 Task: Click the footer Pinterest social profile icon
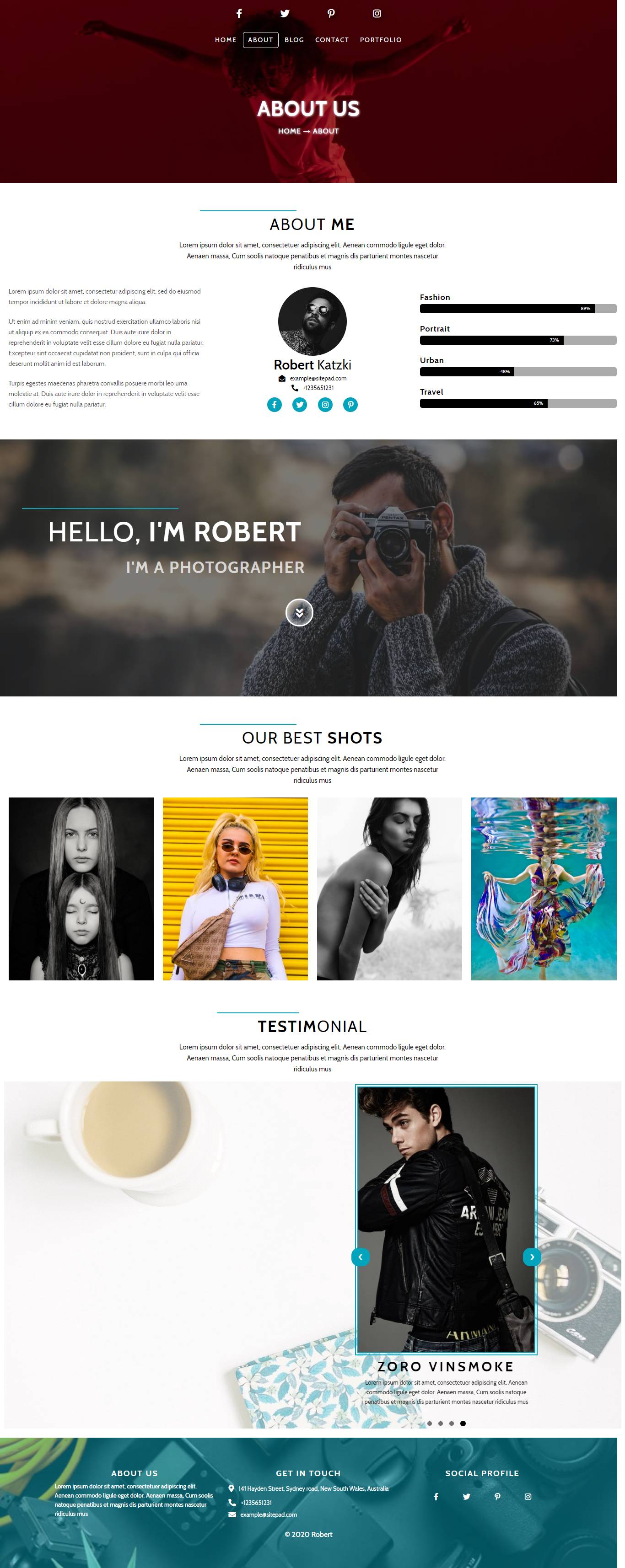click(x=497, y=1496)
